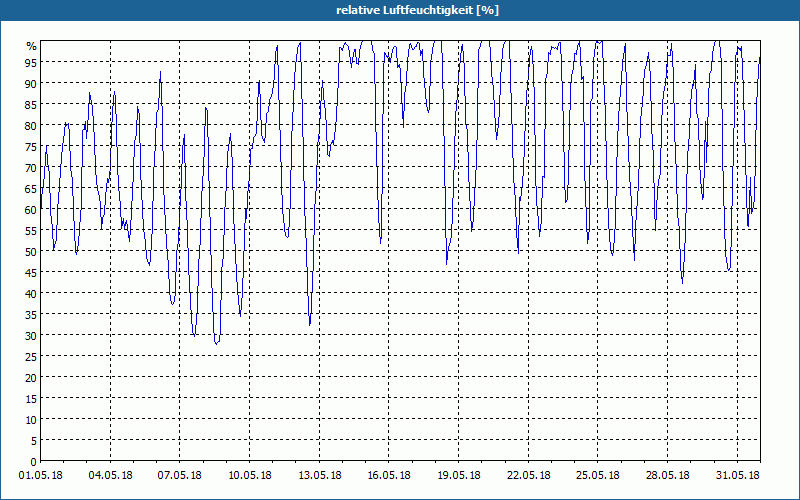Click the x-axis date label 19.05.18

coord(458,475)
